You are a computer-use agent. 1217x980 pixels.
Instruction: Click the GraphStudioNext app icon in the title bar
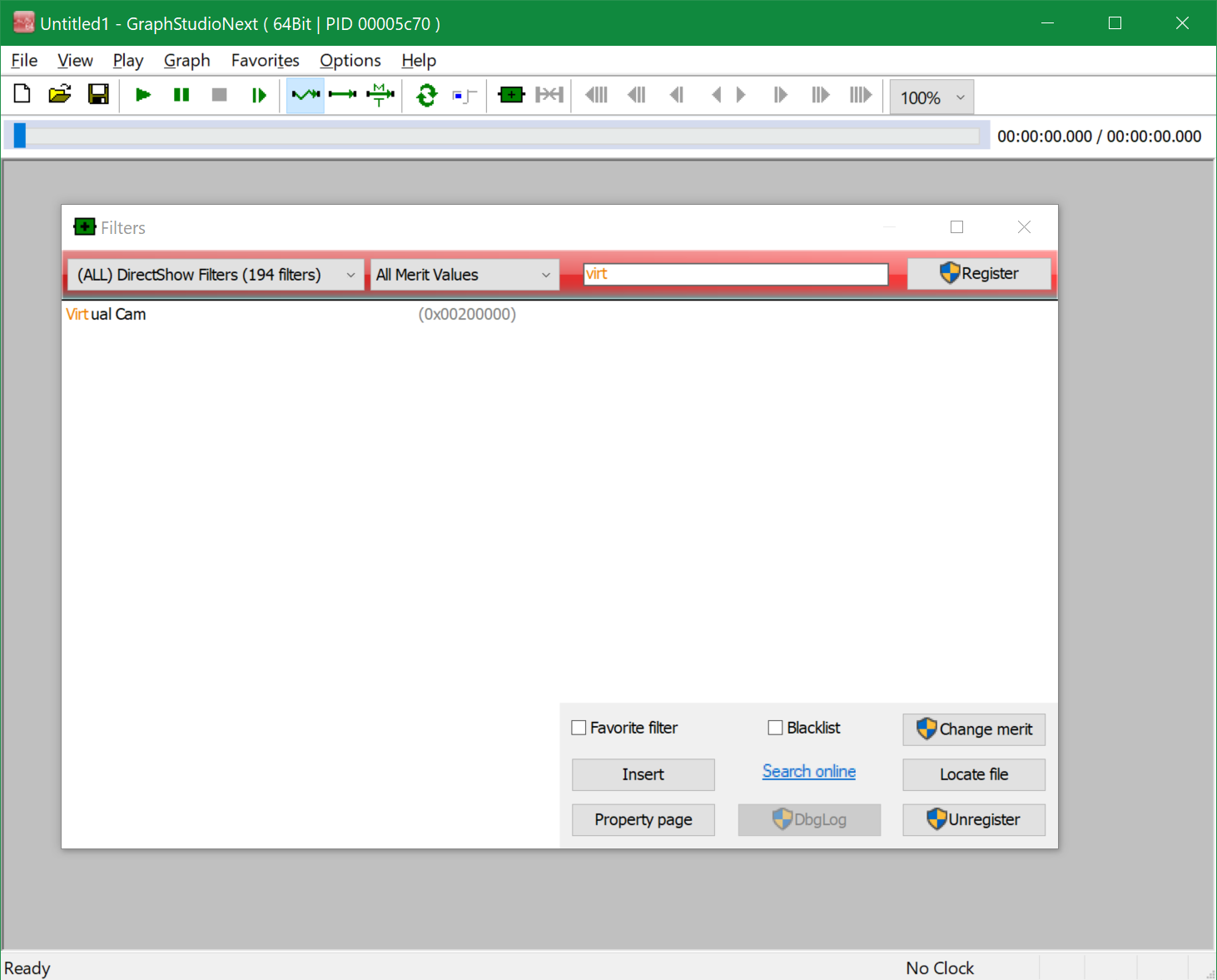pos(24,22)
